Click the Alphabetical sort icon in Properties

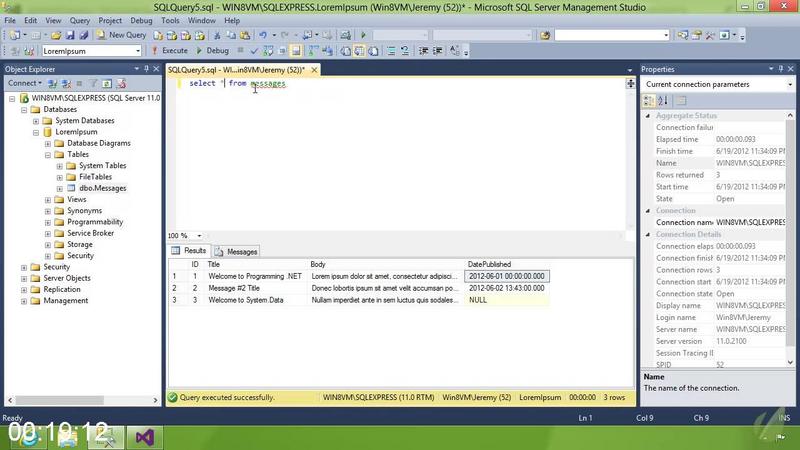pyautogui.click(x=663, y=101)
